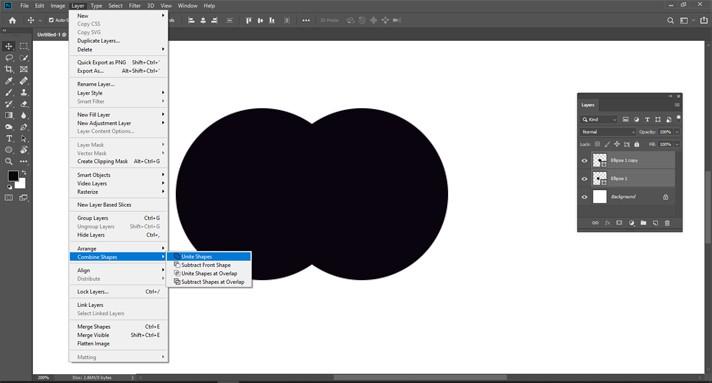Toggle lock all padlock in Layers panel
This screenshot has height=383, width=712.
pyautogui.click(x=637, y=144)
